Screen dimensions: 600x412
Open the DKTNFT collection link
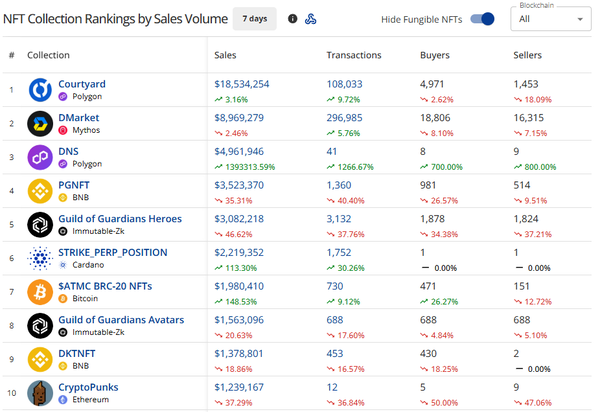[x=77, y=353]
